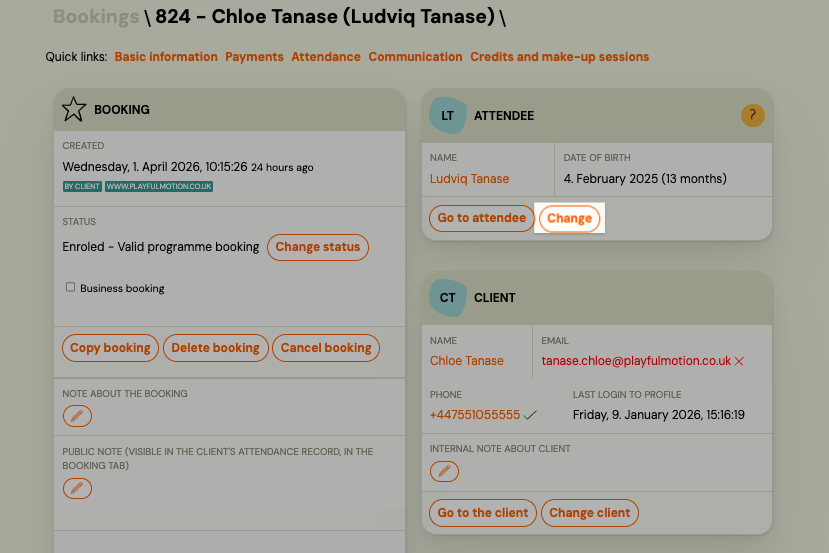This screenshot has height=553, width=829.
Task: Go to Payments quick link
Action: tap(254, 57)
